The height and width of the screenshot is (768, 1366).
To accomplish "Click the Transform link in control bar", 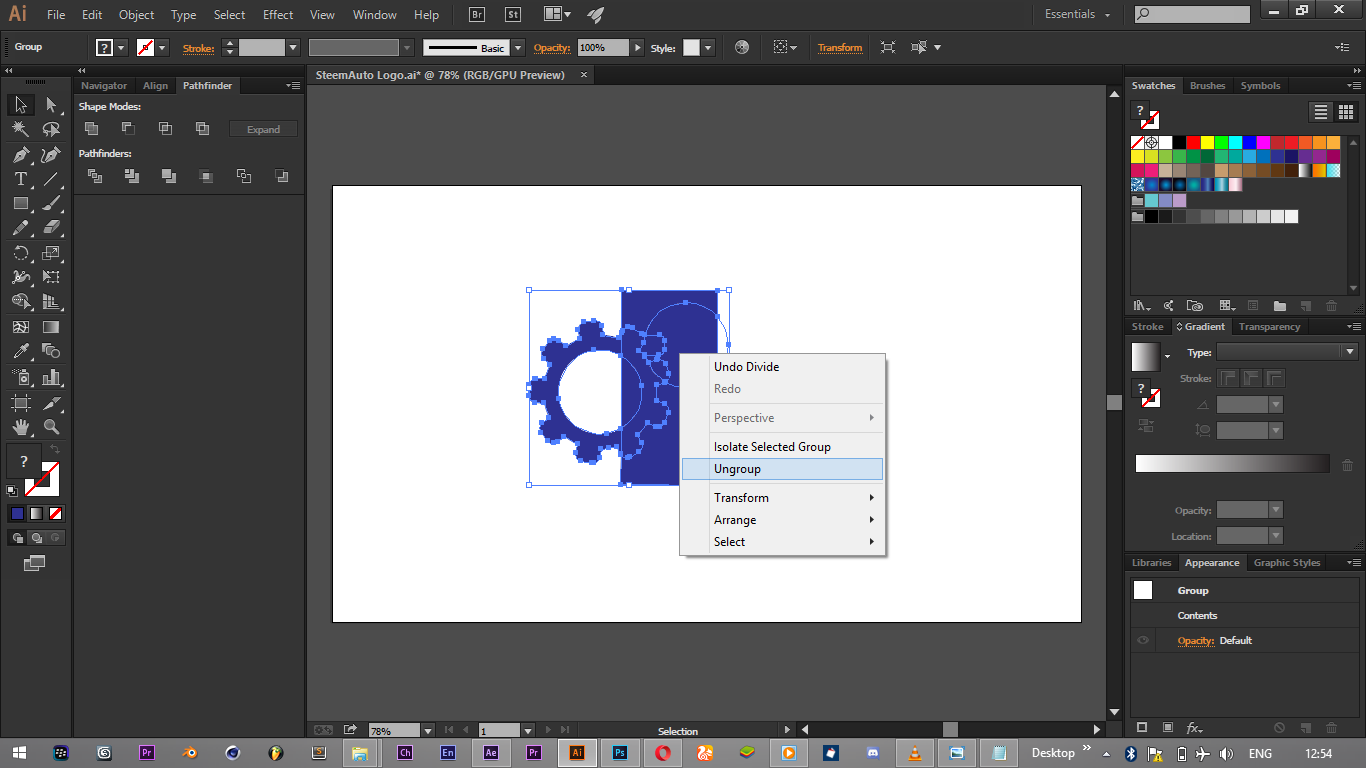I will coord(839,48).
